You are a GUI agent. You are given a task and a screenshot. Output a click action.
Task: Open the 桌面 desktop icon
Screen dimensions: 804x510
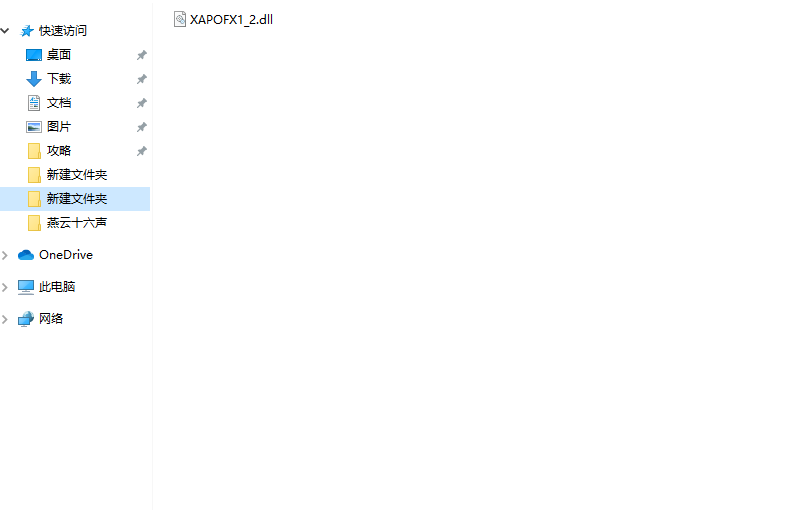pos(34,55)
